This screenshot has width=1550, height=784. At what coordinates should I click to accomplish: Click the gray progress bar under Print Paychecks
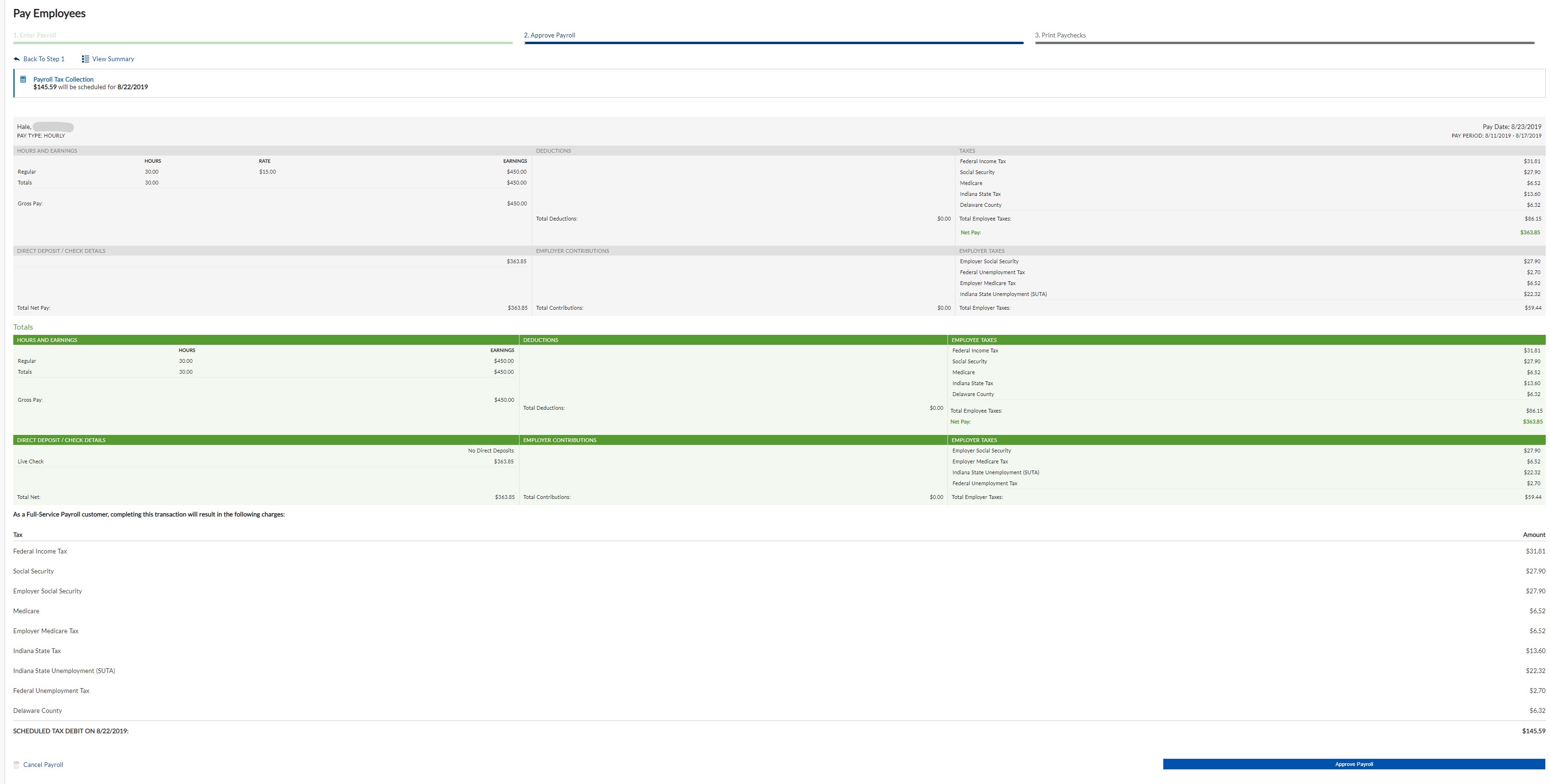pyautogui.click(x=1284, y=43)
